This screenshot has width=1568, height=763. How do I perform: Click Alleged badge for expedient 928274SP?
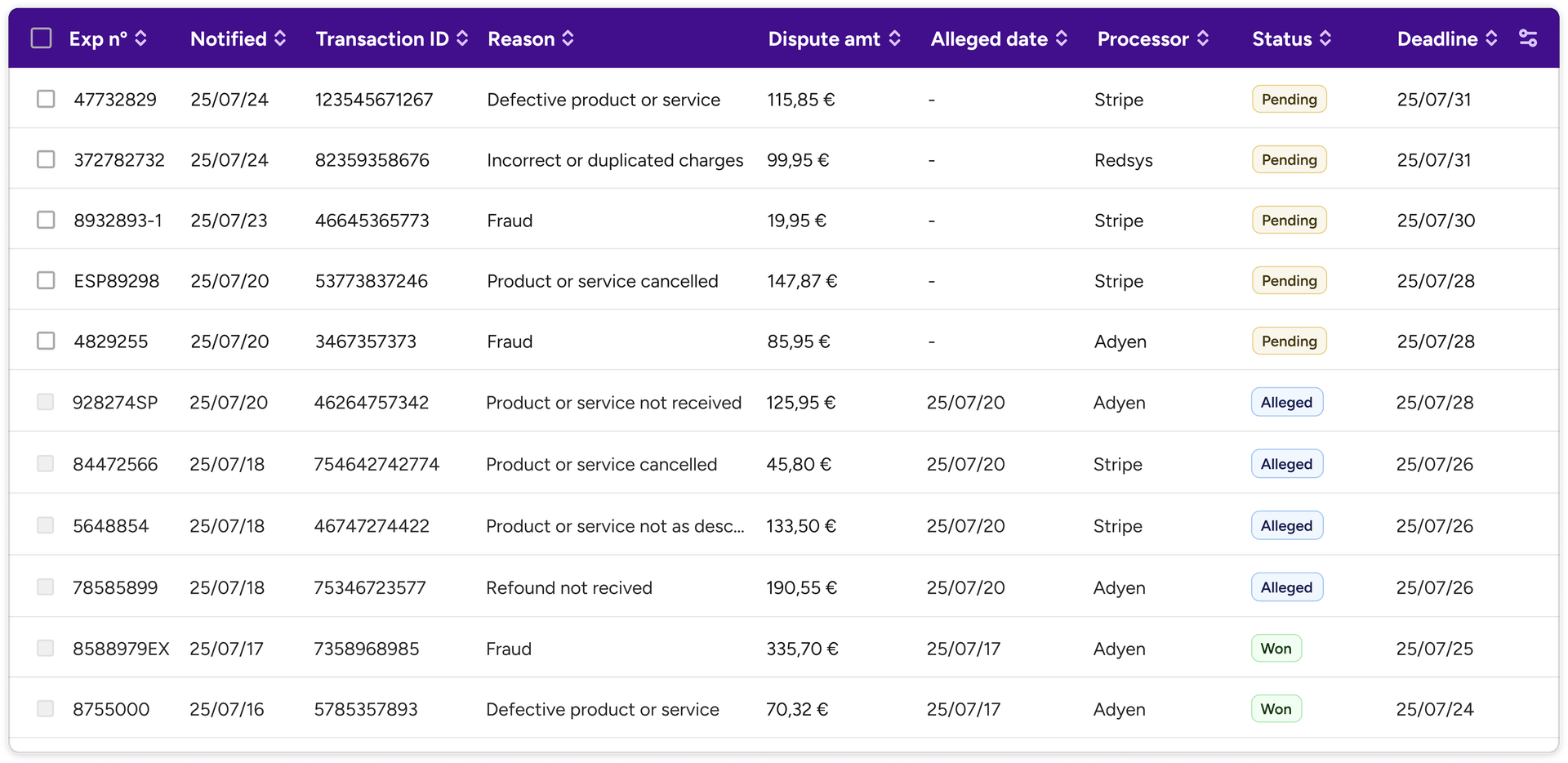pos(1286,403)
